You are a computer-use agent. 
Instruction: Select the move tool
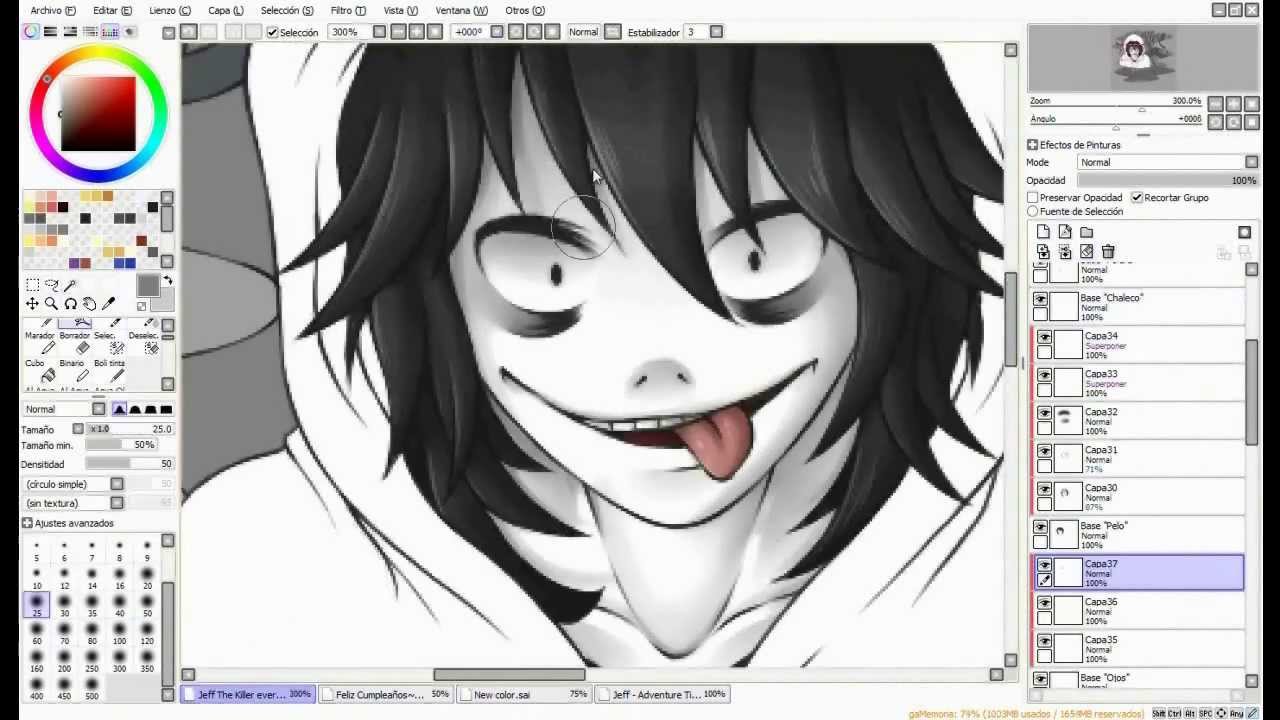click(32, 304)
